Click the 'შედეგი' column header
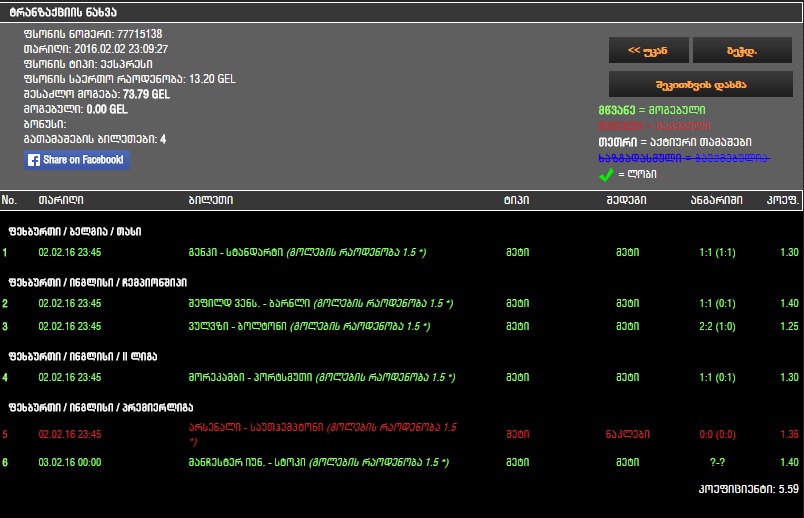The width and height of the screenshot is (804, 518). coord(626,200)
